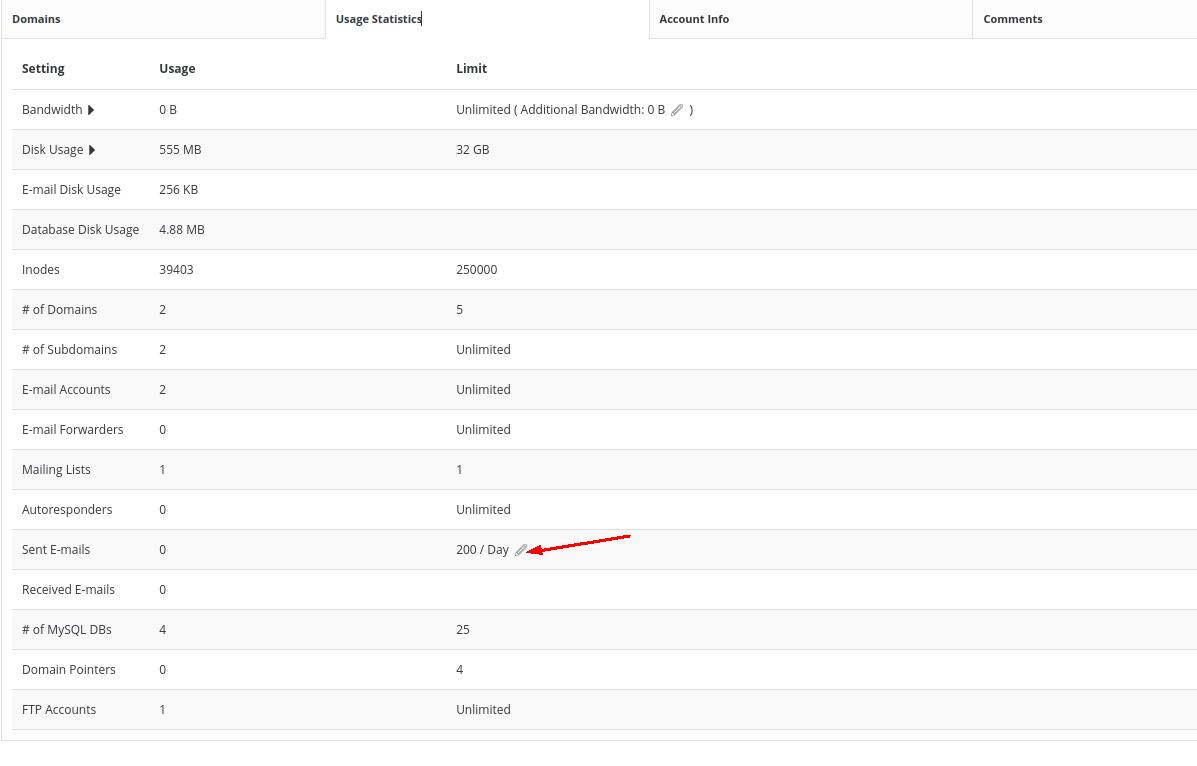Select the E-mail Accounts row label
Viewport: 1197px width, 766px height.
66,390
